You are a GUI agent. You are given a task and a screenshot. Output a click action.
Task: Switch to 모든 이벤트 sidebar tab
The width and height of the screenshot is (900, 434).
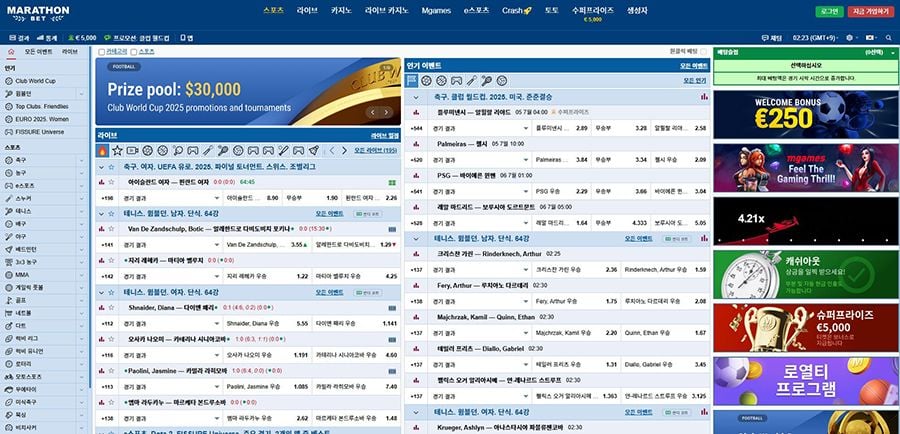pos(38,52)
